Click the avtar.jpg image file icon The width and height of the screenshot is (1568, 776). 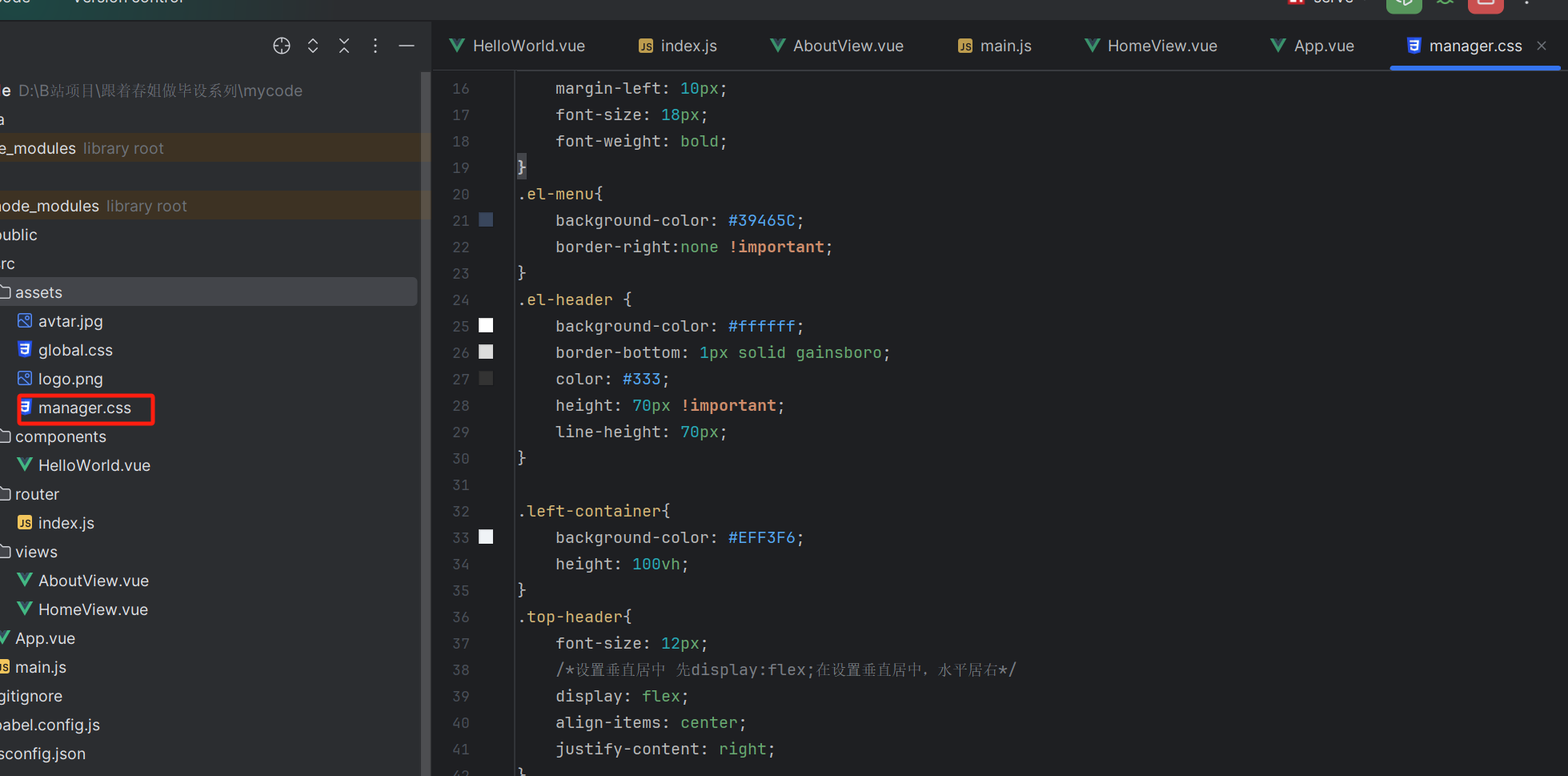tap(25, 320)
